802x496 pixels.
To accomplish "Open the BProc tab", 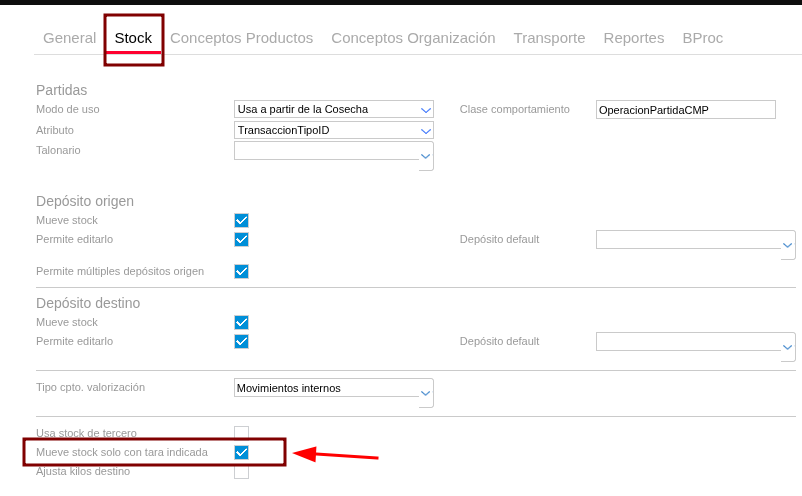I will (x=702, y=38).
